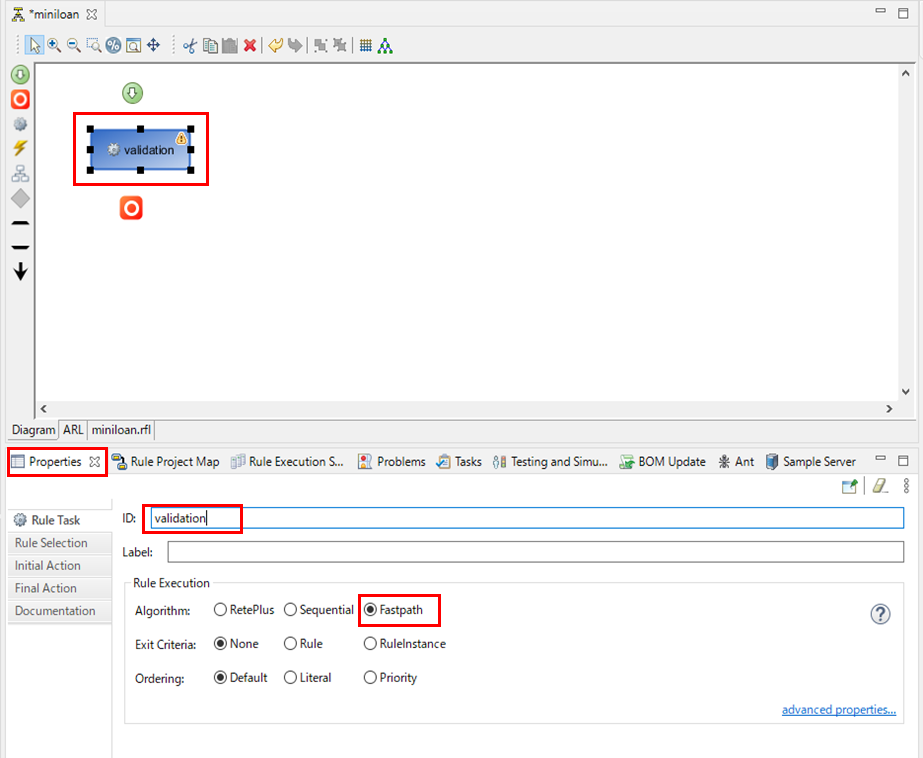The image size is (923, 758).
Task: Select the validation task box in the diagram
Action: [x=141, y=149]
